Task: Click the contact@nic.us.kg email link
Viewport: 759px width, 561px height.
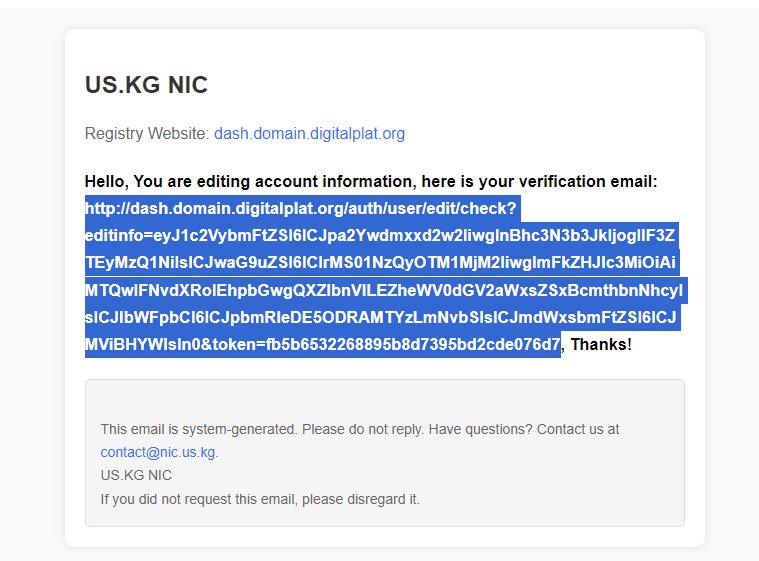Action: (x=159, y=452)
